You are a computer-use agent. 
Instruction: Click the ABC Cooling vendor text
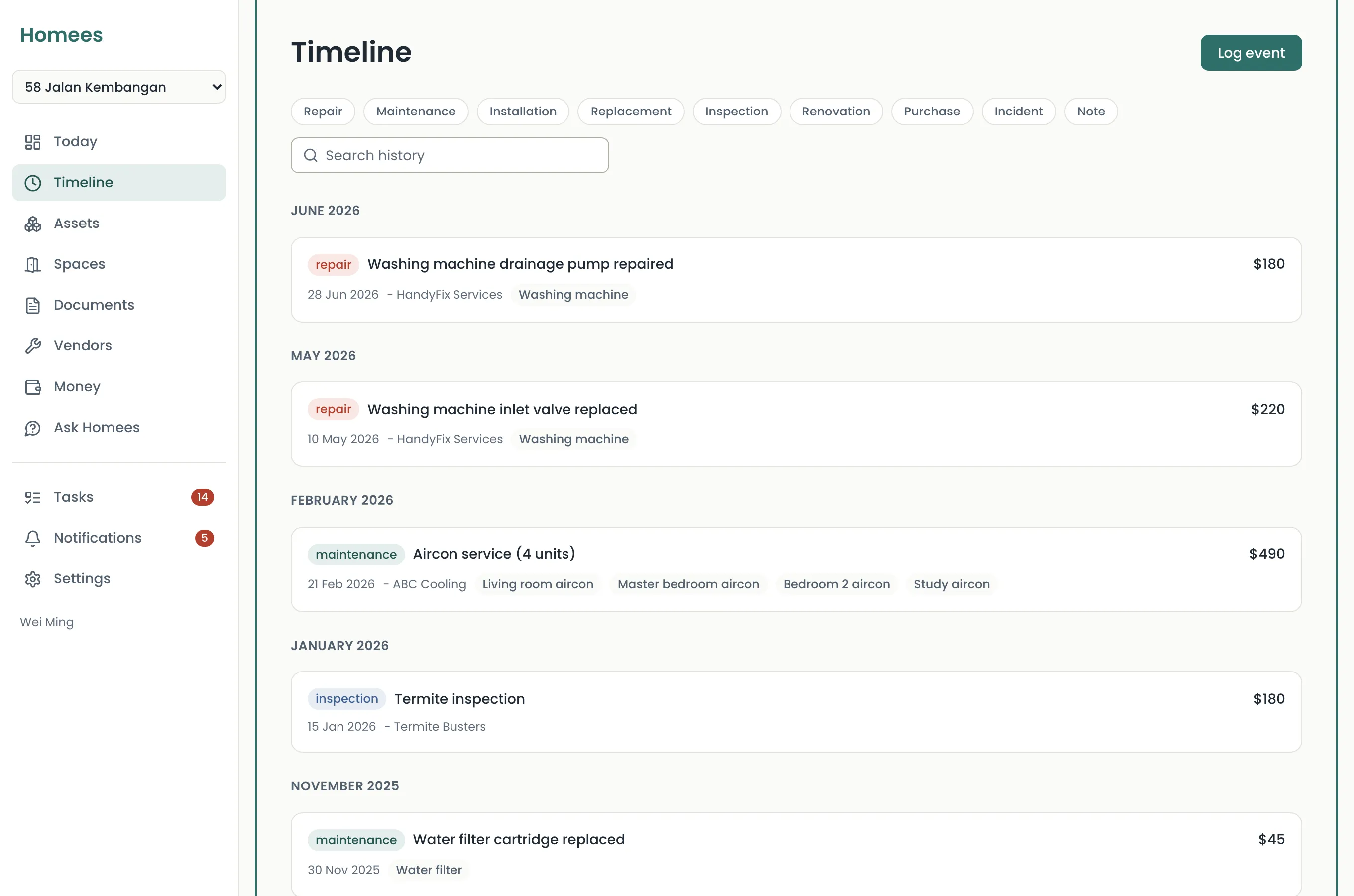tap(429, 584)
